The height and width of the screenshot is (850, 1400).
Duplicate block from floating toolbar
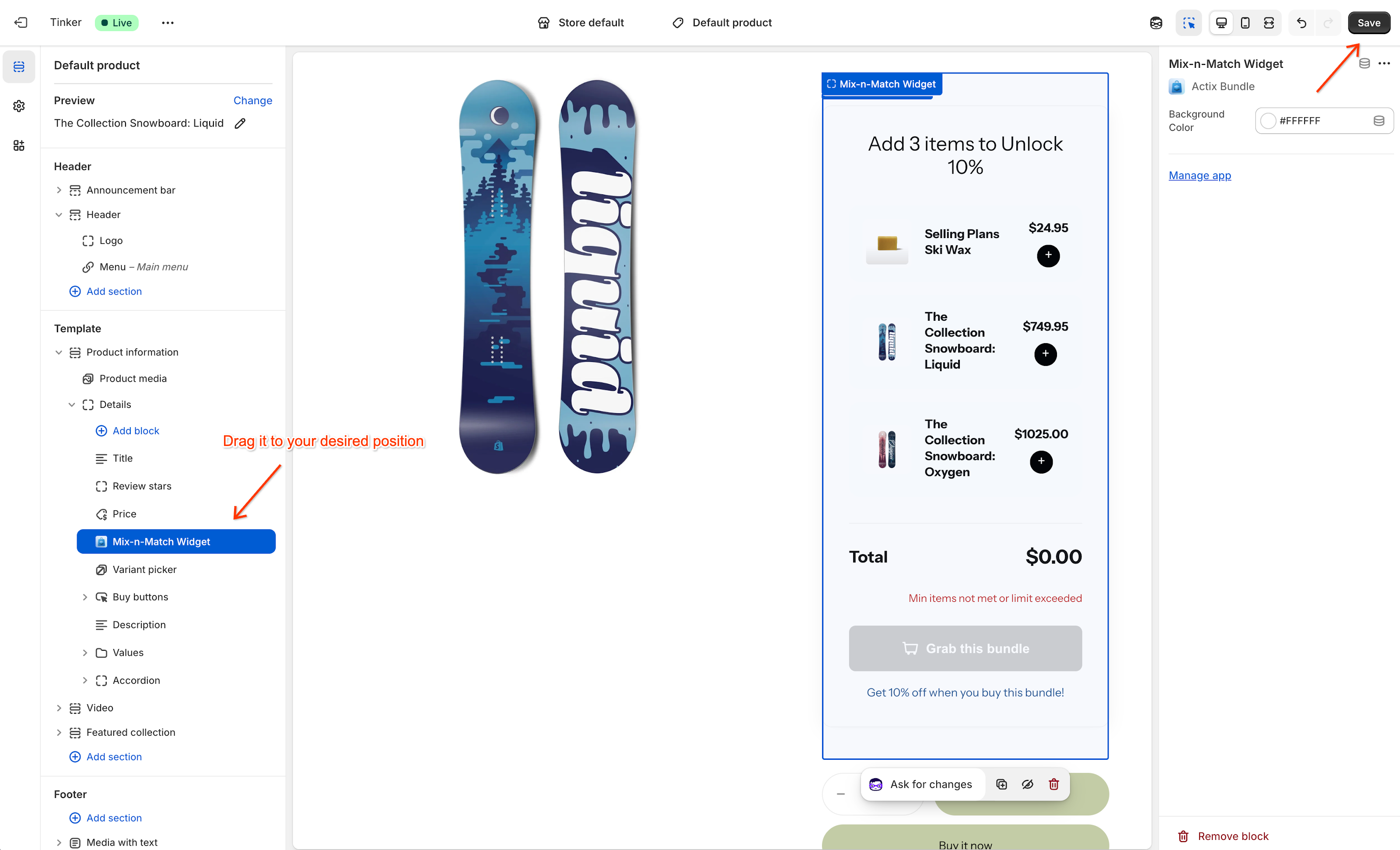[1002, 784]
